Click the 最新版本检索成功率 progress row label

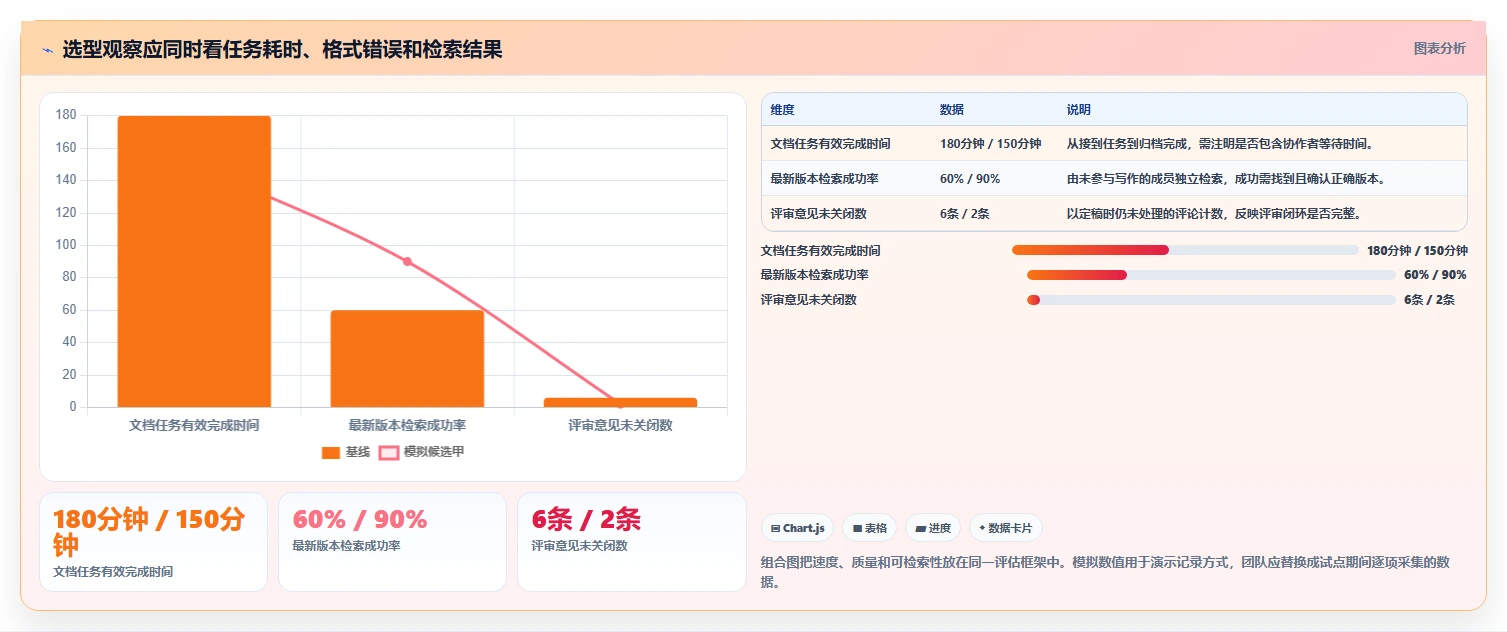[815, 275]
